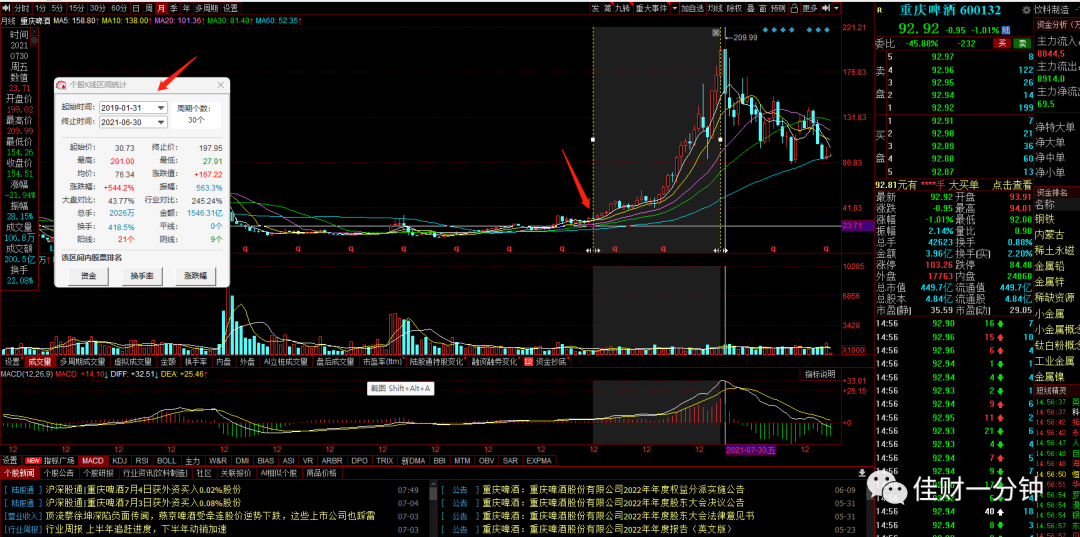Click the 简 toolbar button

pyautogui.click(x=608, y=8)
